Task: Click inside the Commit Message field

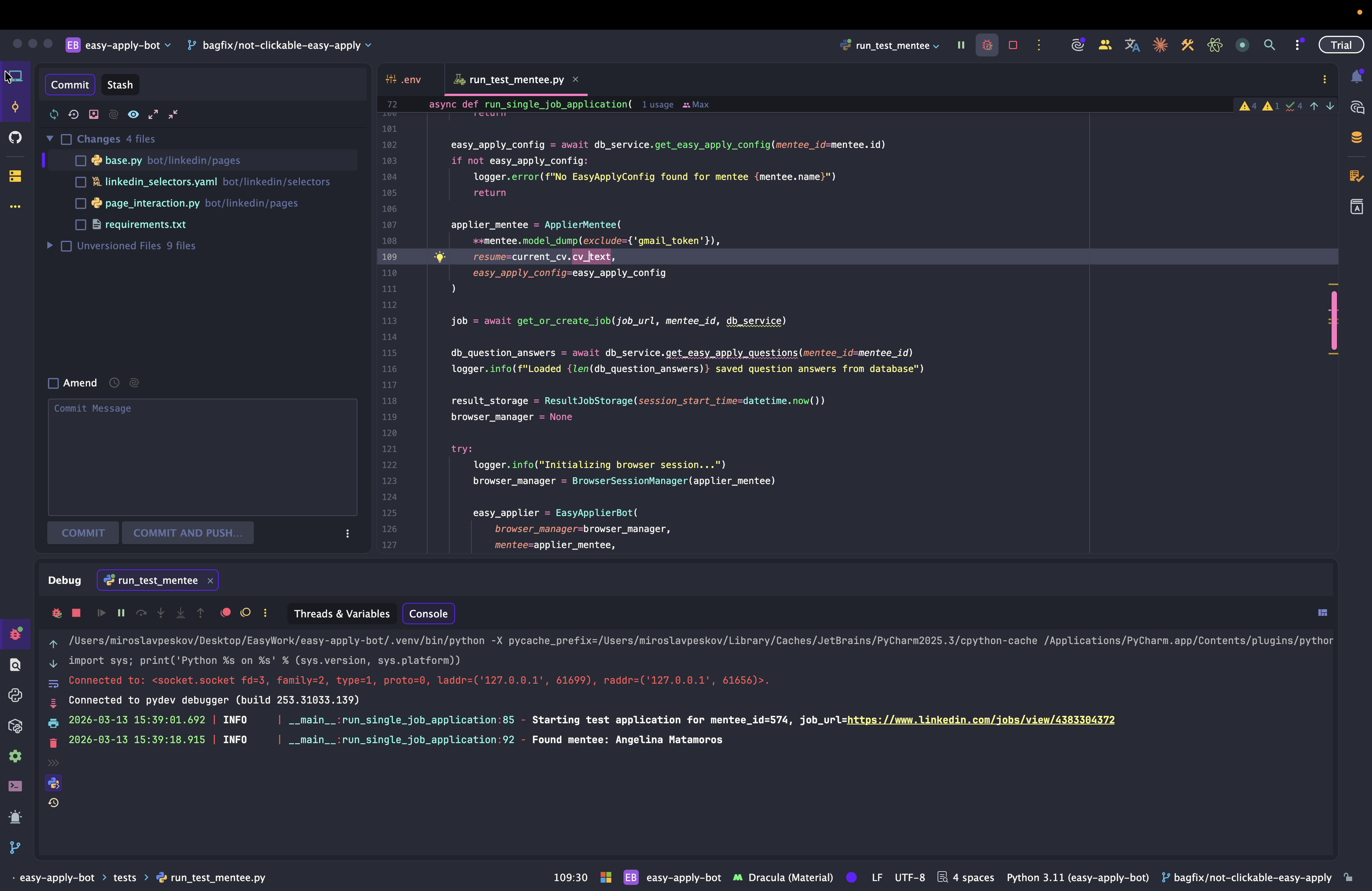Action: click(x=202, y=457)
